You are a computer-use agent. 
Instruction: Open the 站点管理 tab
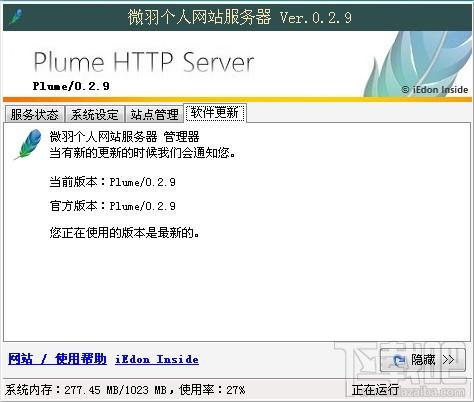coord(154,114)
